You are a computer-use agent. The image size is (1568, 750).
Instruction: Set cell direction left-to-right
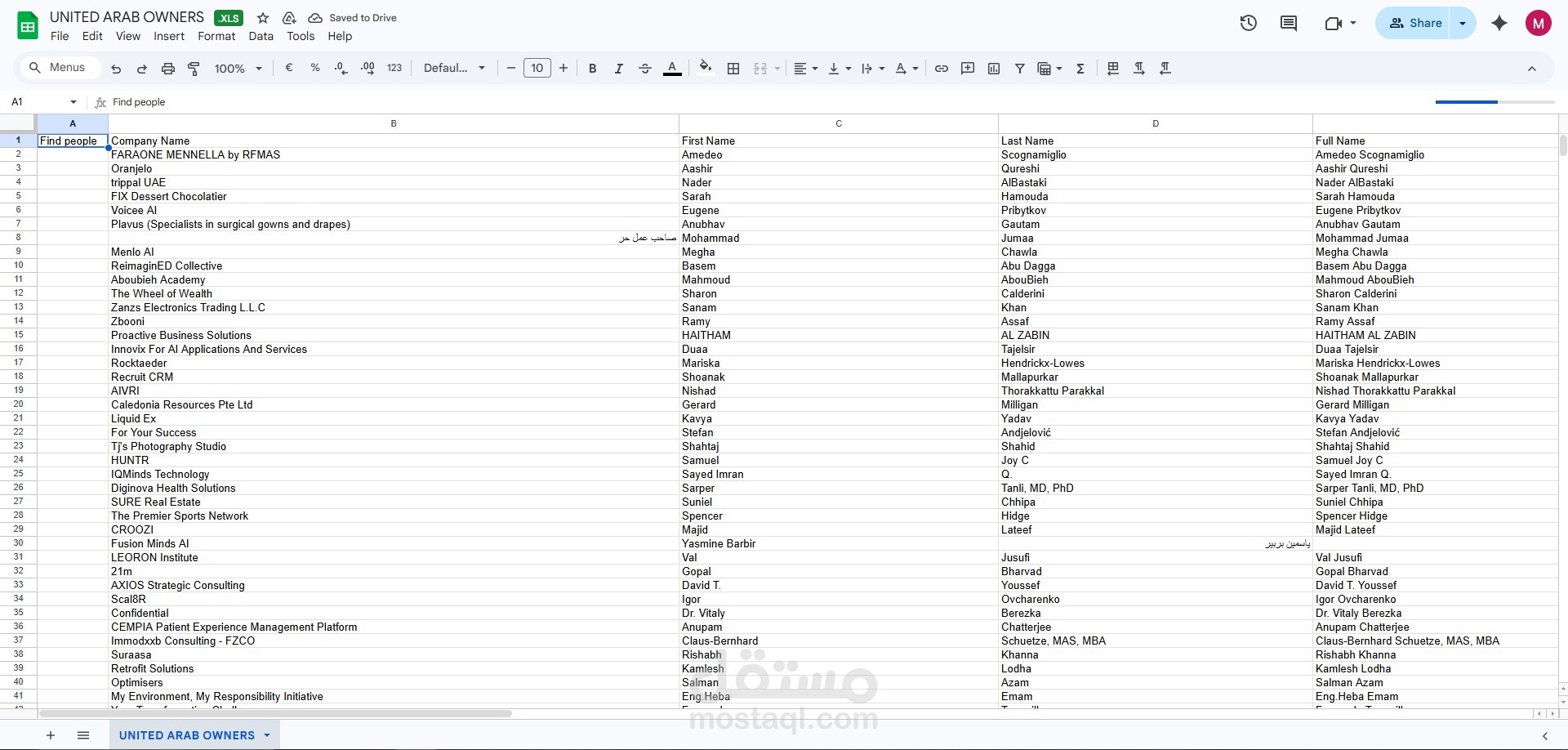tap(1139, 69)
